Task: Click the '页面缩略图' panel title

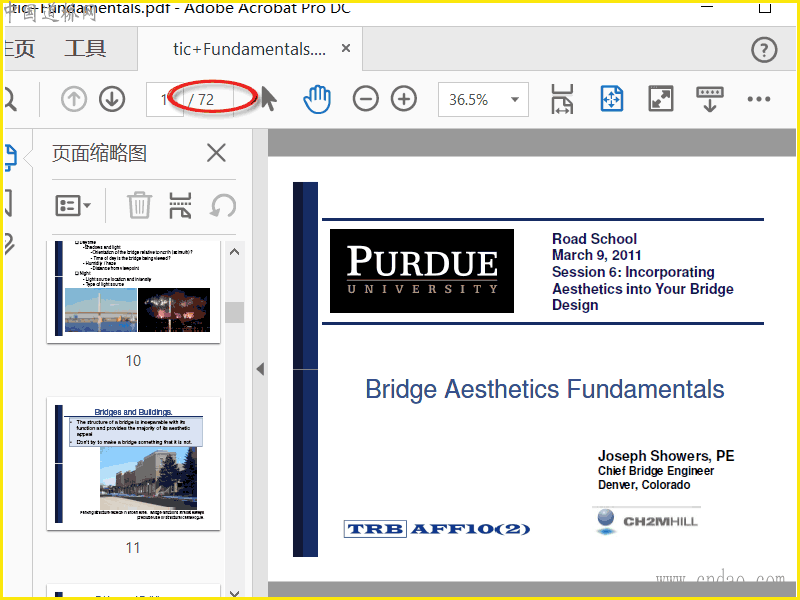Action: click(x=99, y=153)
